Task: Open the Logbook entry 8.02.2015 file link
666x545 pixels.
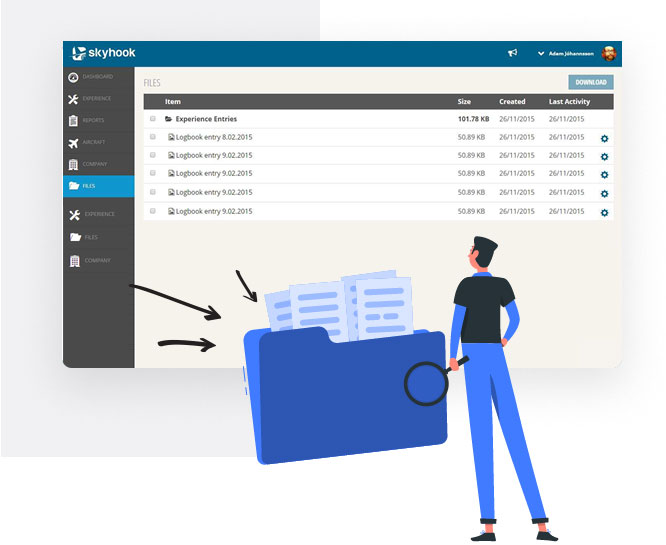Action: [x=214, y=137]
